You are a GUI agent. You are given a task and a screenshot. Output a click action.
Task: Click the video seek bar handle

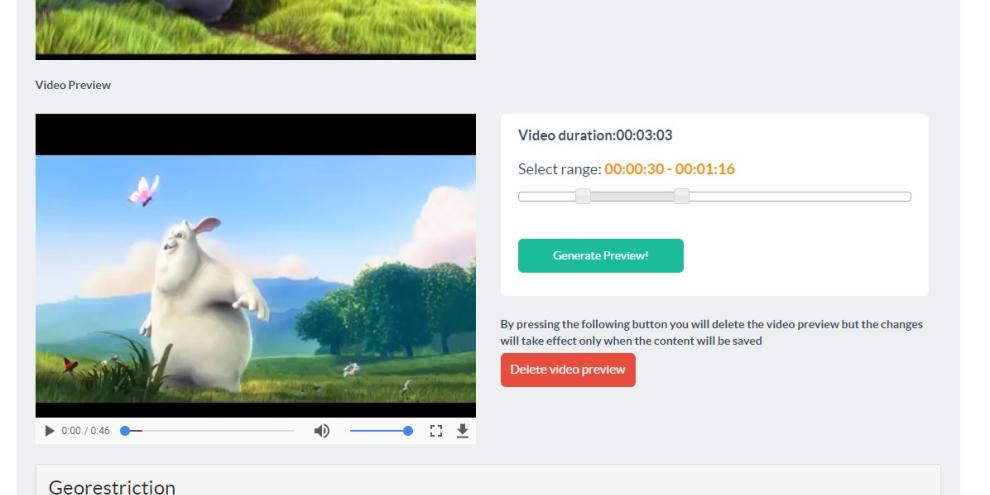(x=126, y=431)
